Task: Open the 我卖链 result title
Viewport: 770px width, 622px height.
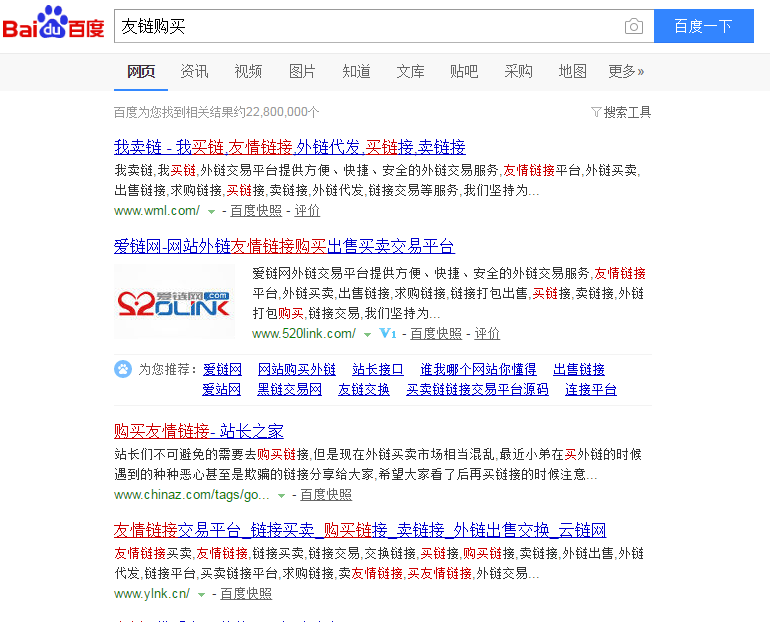Action: click(290, 147)
